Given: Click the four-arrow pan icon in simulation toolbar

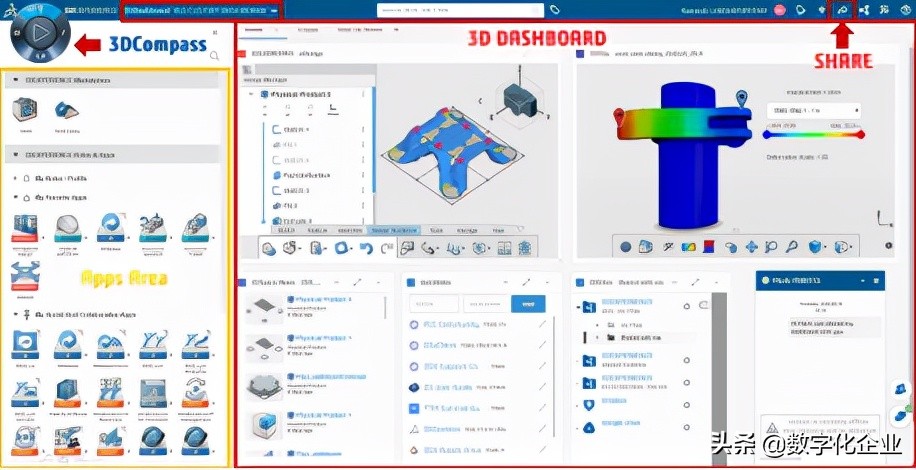Looking at the screenshot, I should click(x=752, y=248).
